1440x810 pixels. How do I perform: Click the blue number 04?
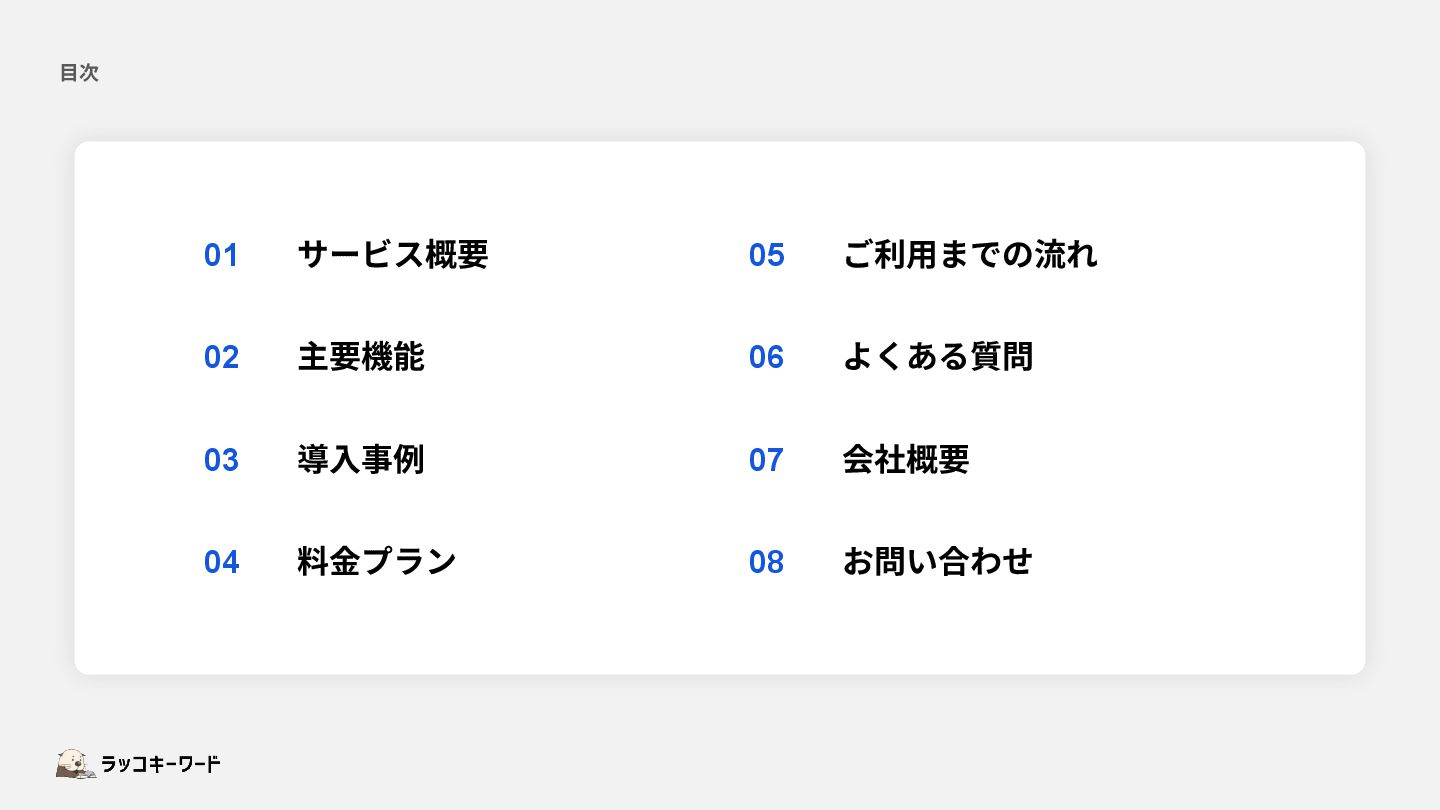(x=221, y=562)
